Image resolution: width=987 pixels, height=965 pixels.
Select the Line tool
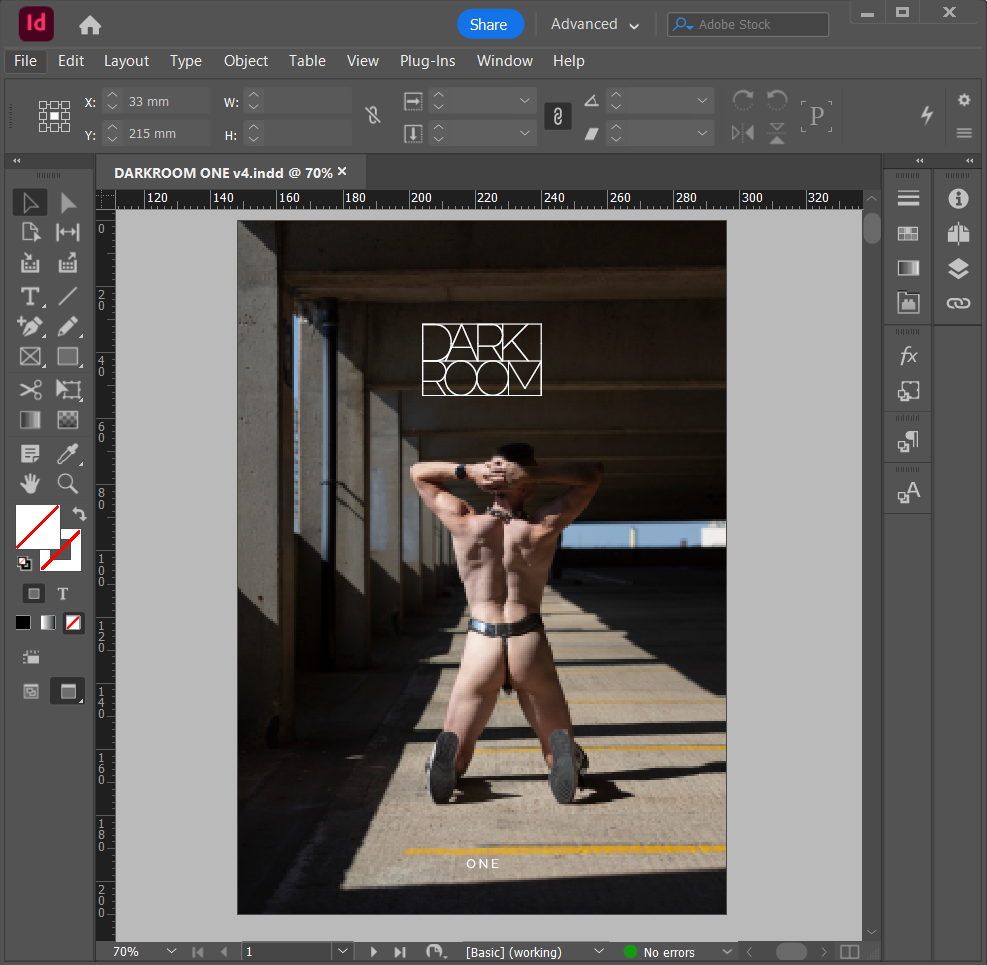(68, 296)
